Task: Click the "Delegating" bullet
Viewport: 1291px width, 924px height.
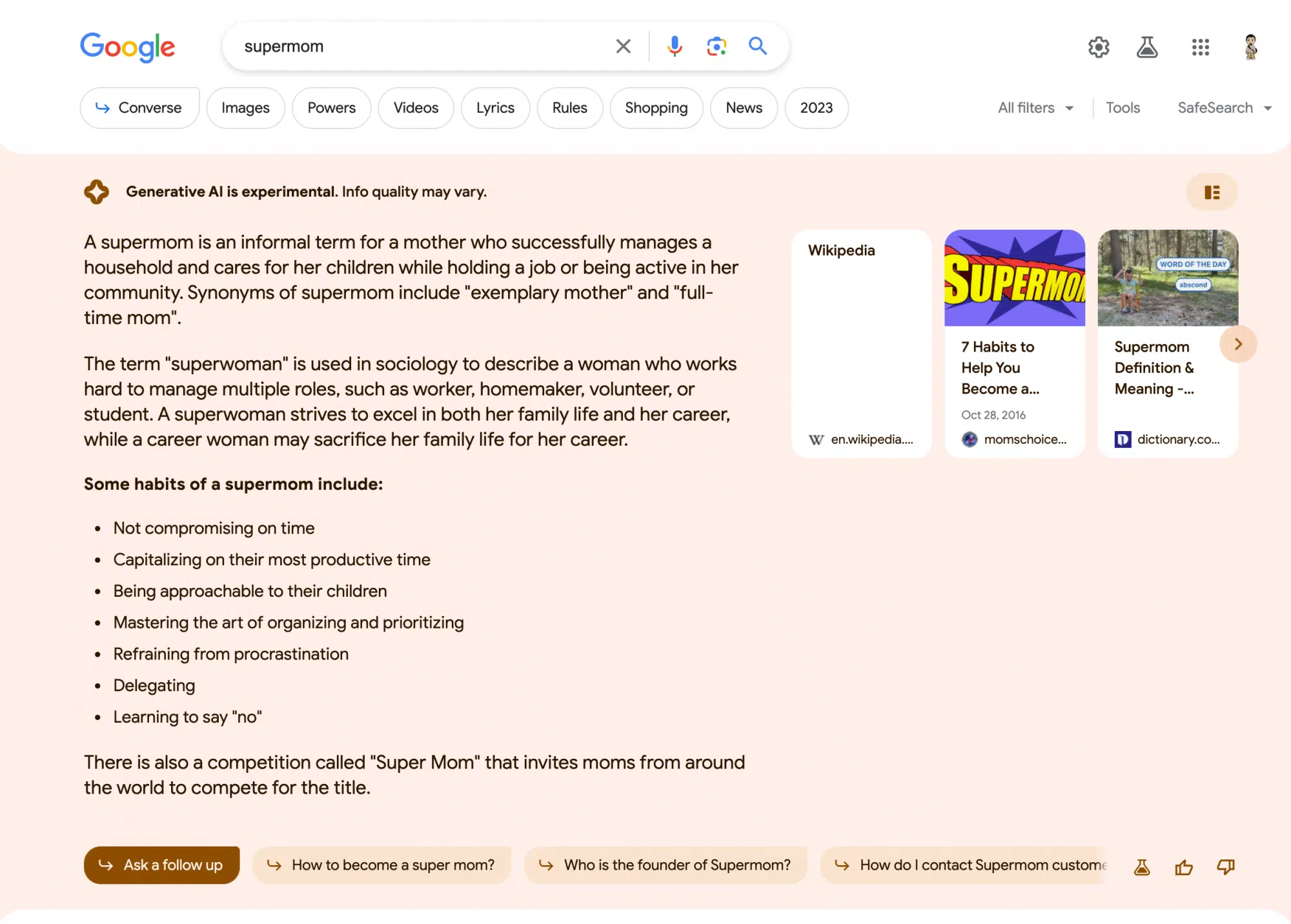Action: pos(154,686)
